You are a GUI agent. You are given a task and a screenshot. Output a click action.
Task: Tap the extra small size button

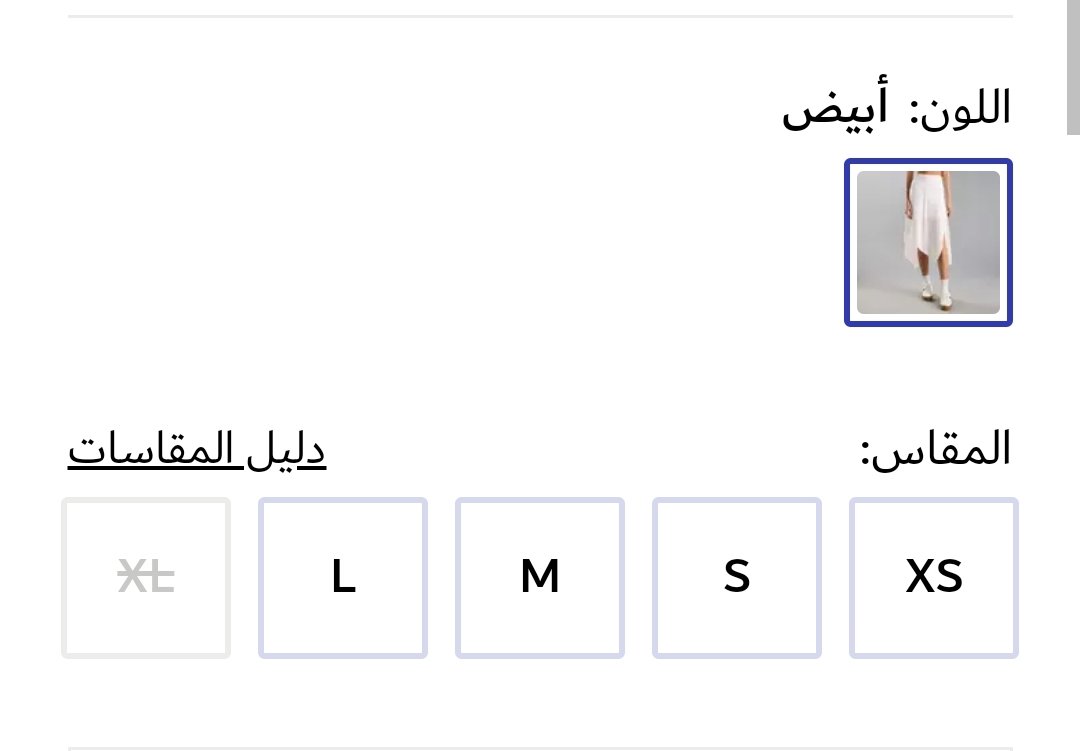pyautogui.click(x=934, y=578)
